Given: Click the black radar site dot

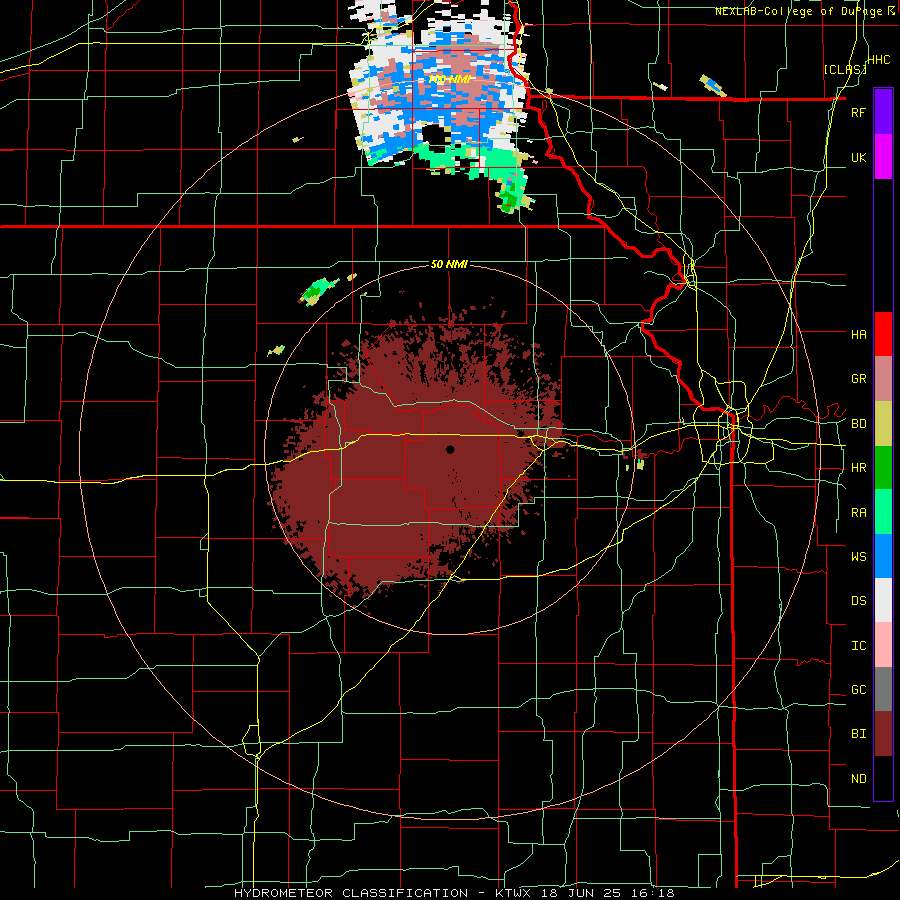Looking at the screenshot, I should coord(450,449).
